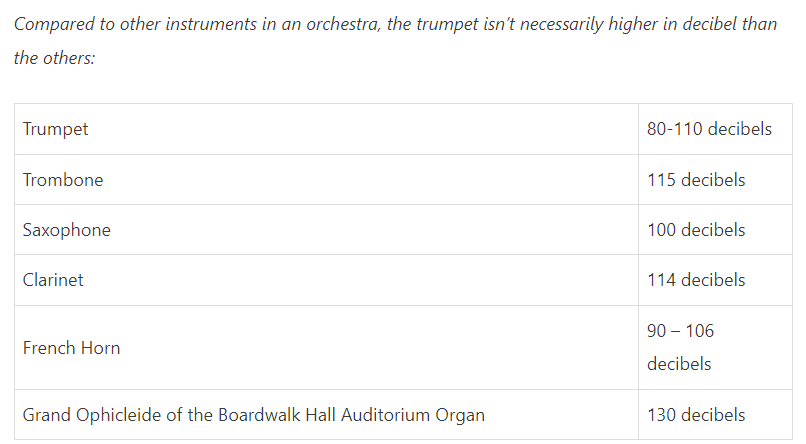Viewport: 806px width, 444px height.
Task: Click the italic intro sentence about orchestra
Action: [x=395, y=41]
